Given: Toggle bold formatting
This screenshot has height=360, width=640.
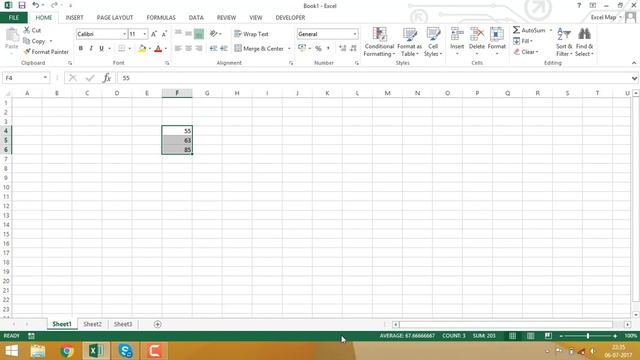Looking at the screenshot, I should click(81, 48).
